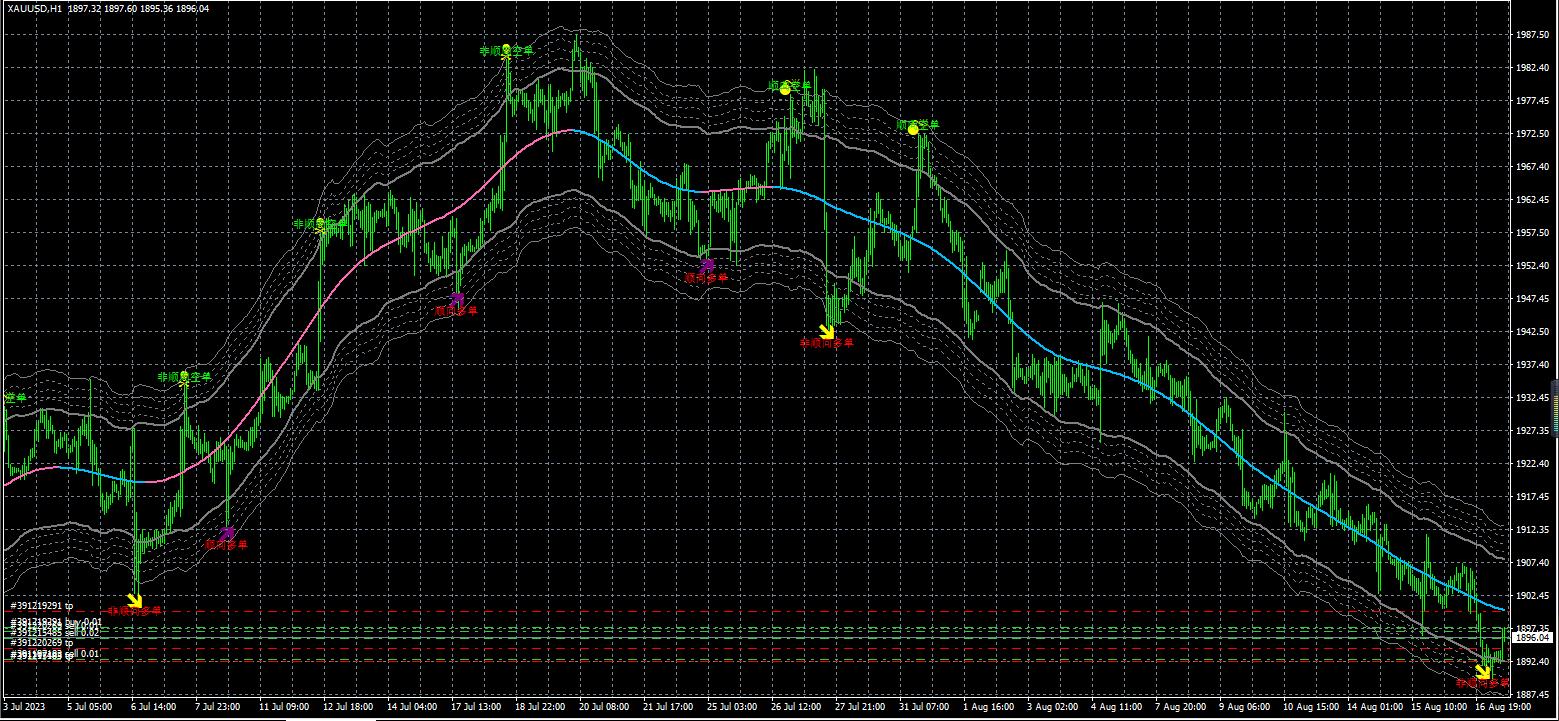The width and height of the screenshot is (1559, 721).
Task: Click the 1 Aug 16:00 time axis label
Action: pos(988,706)
